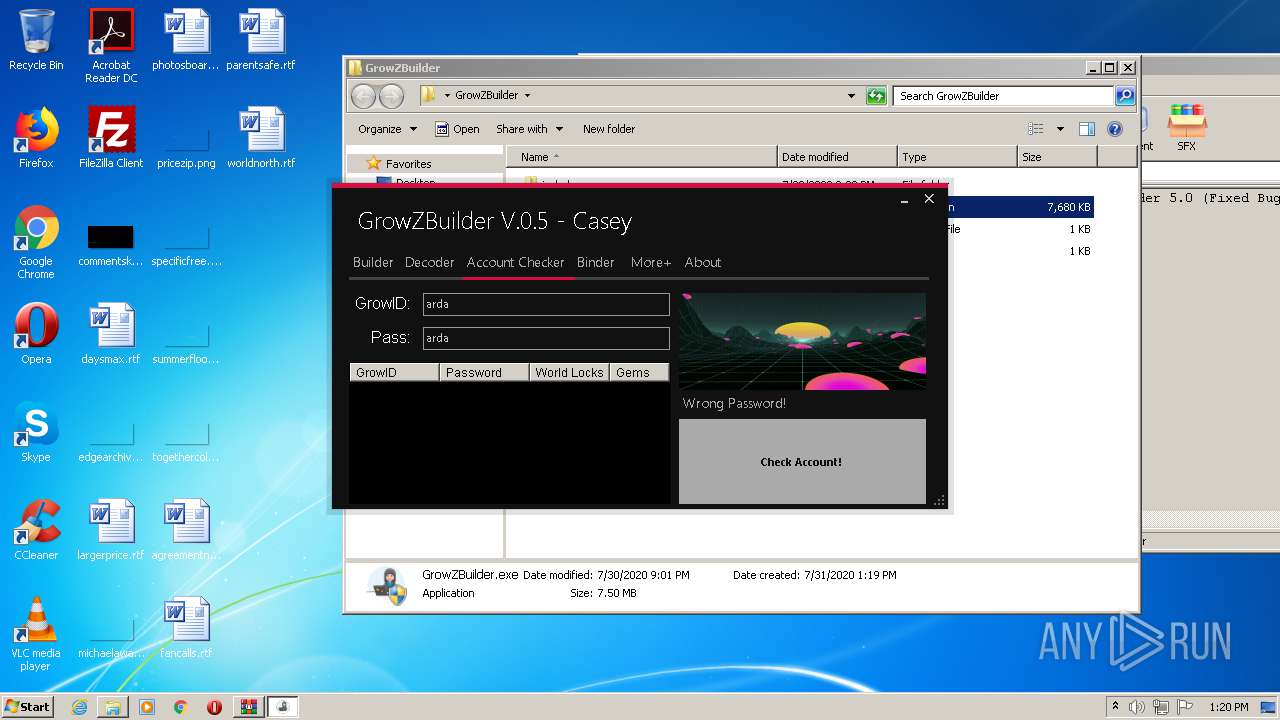Select the Account Checker tab
The image size is (1280, 720).
click(x=516, y=262)
